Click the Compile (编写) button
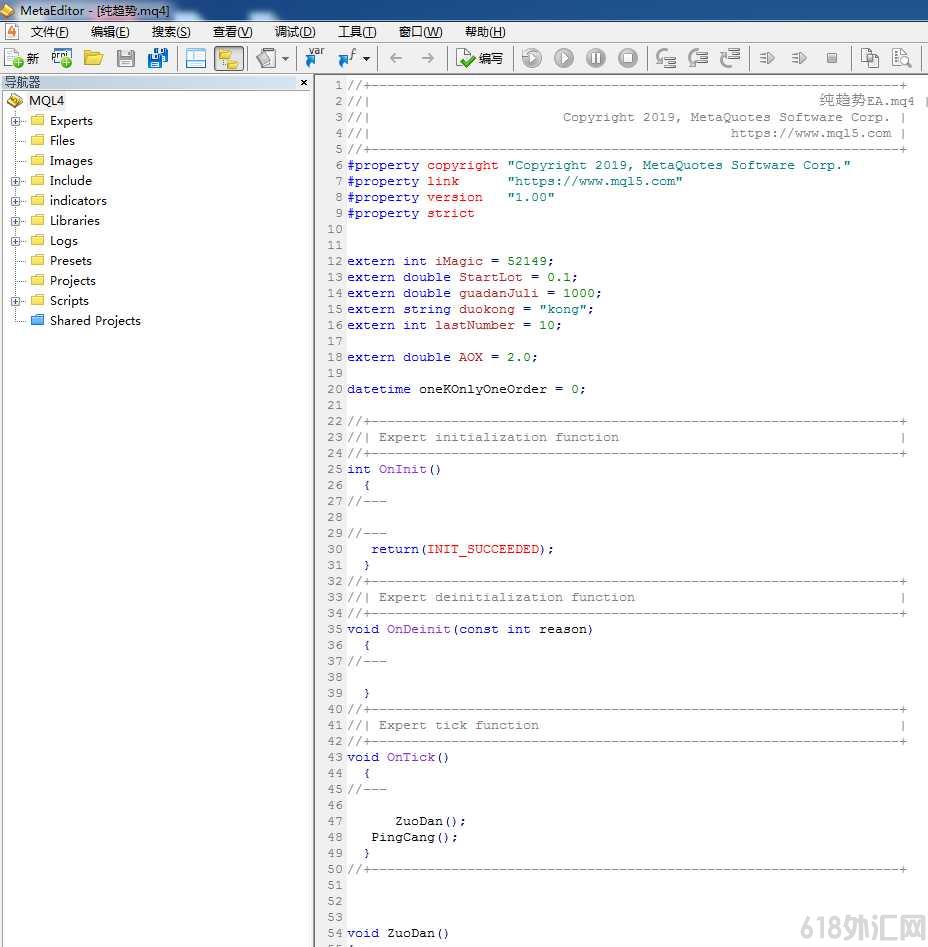 click(x=480, y=58)
